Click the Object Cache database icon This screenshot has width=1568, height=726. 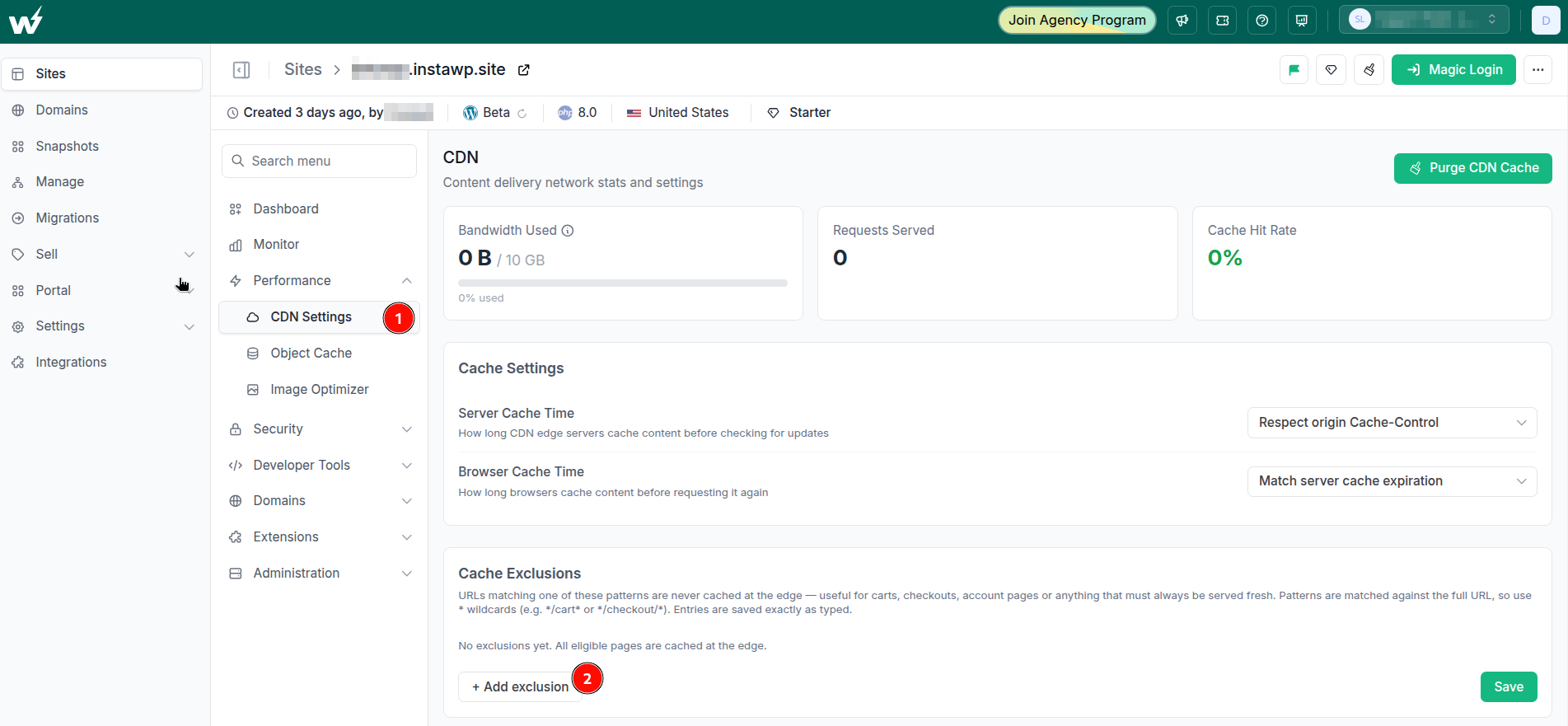[253, 354]
